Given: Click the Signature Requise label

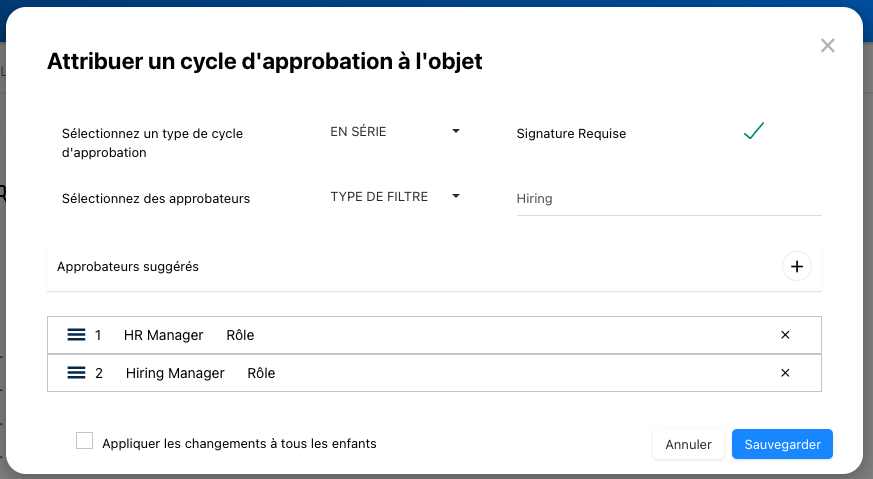Looking at the screenshot, I should [x=571, y=133].
